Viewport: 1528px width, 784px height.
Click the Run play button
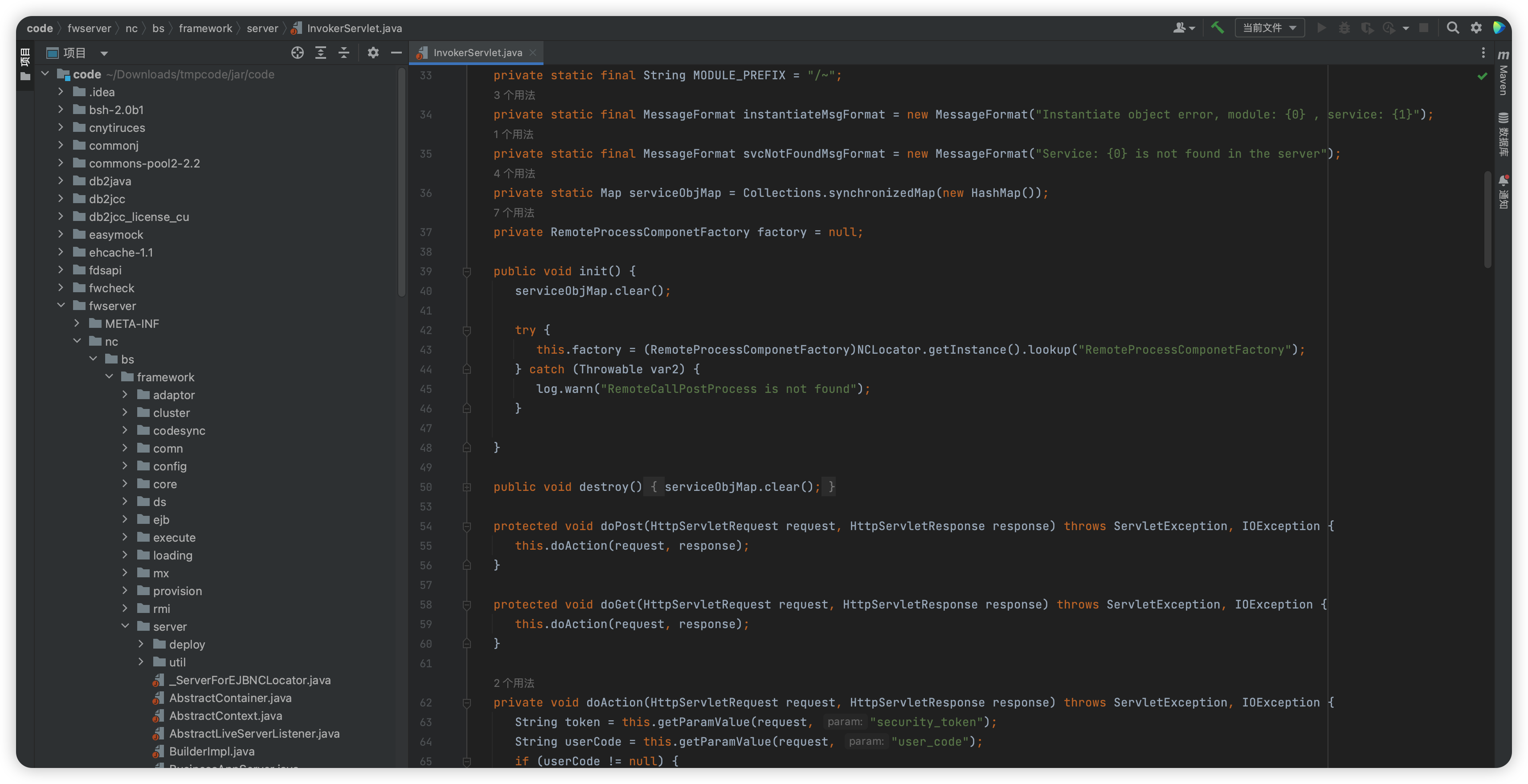tap(1321, 28)
